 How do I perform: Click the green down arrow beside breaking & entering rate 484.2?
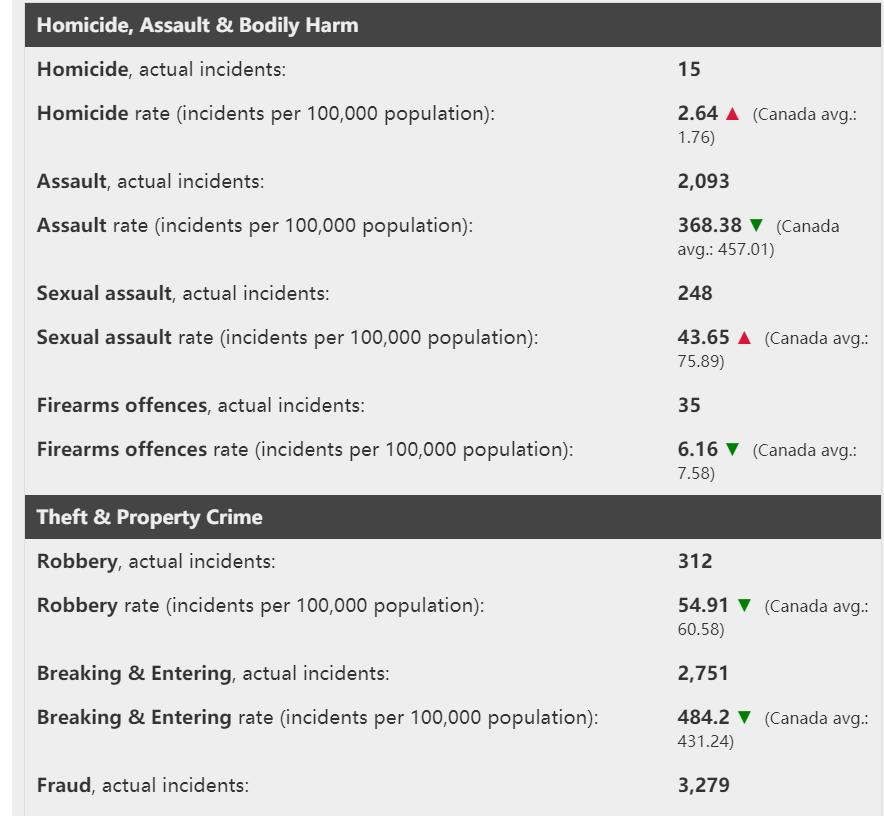(x=744, y=718)
